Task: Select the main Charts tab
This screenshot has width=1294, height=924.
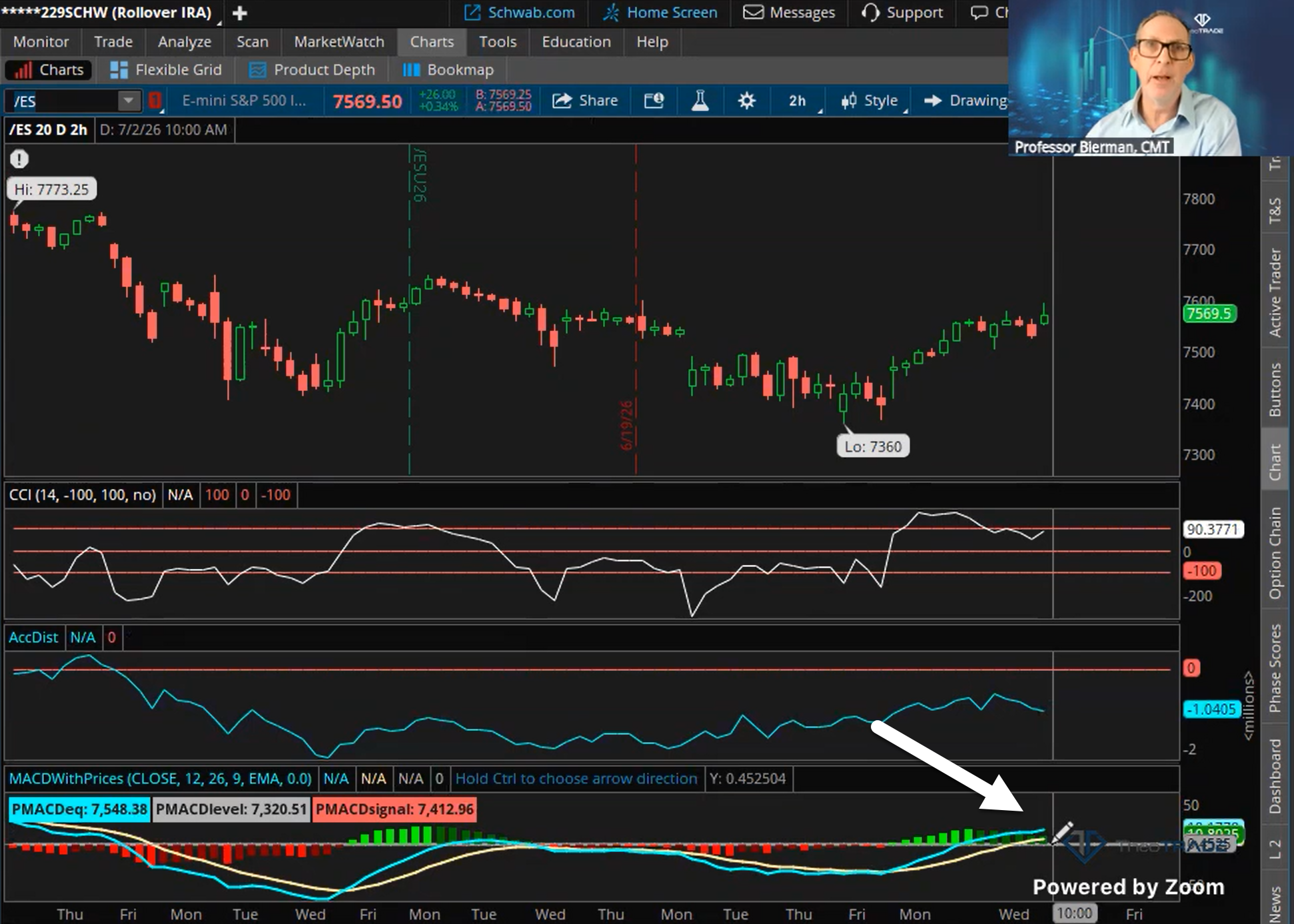Action: (432, 42)
